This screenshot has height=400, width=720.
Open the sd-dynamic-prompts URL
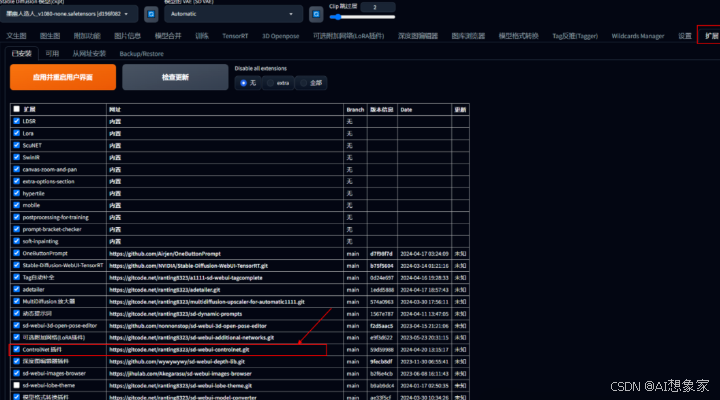175,314
